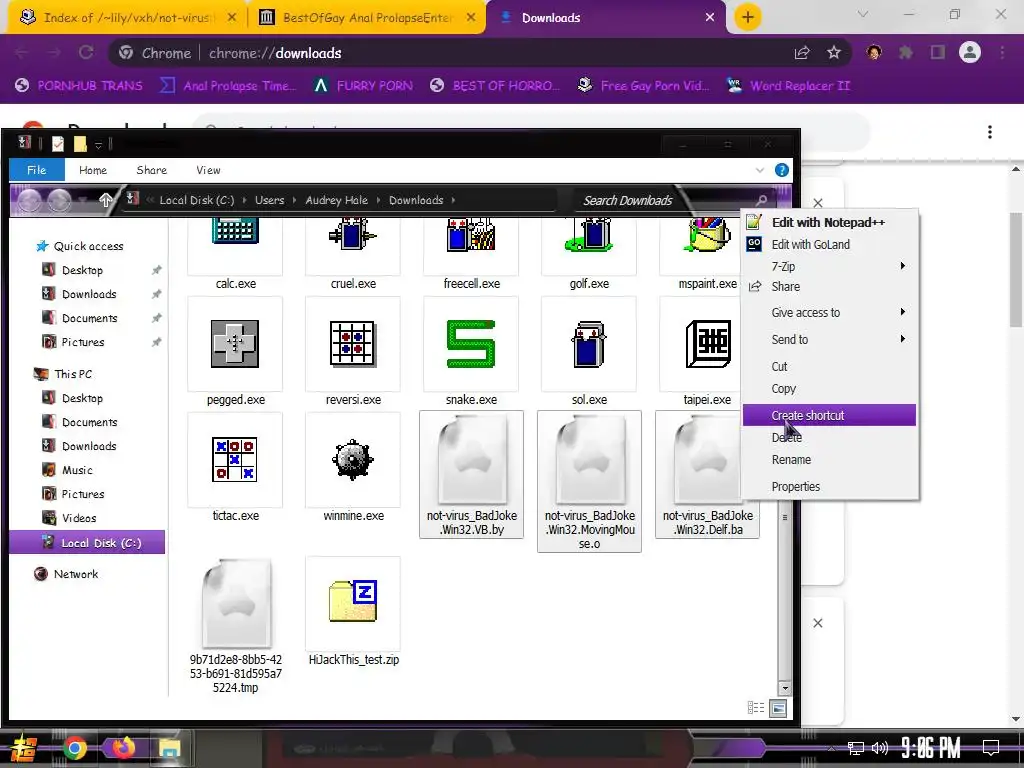Expand the Audrey Hale breadcrumb arrow
Viewport: 1024px width, 768px height.
(x=378, y=200)
